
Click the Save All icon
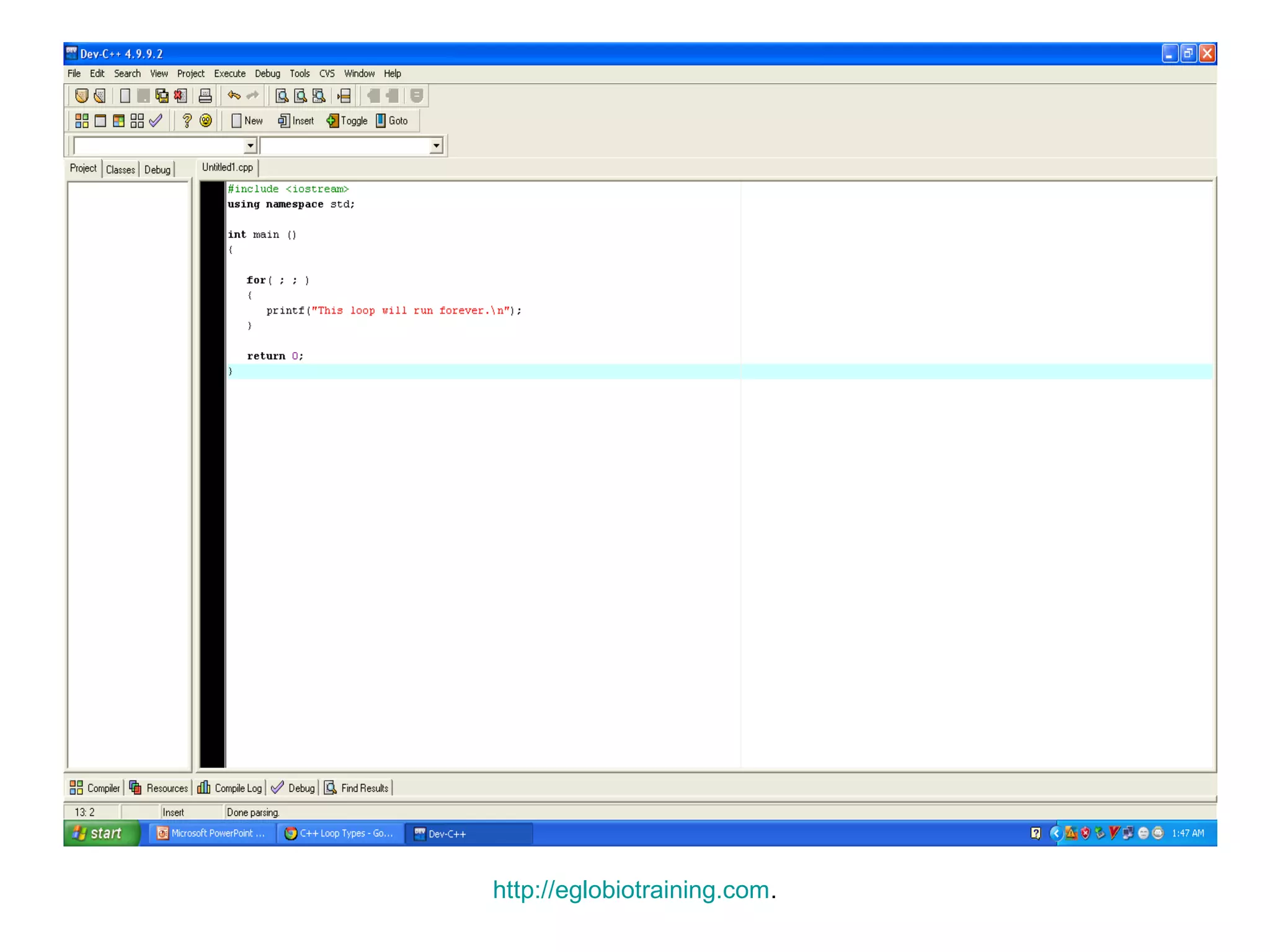point(162,96)
